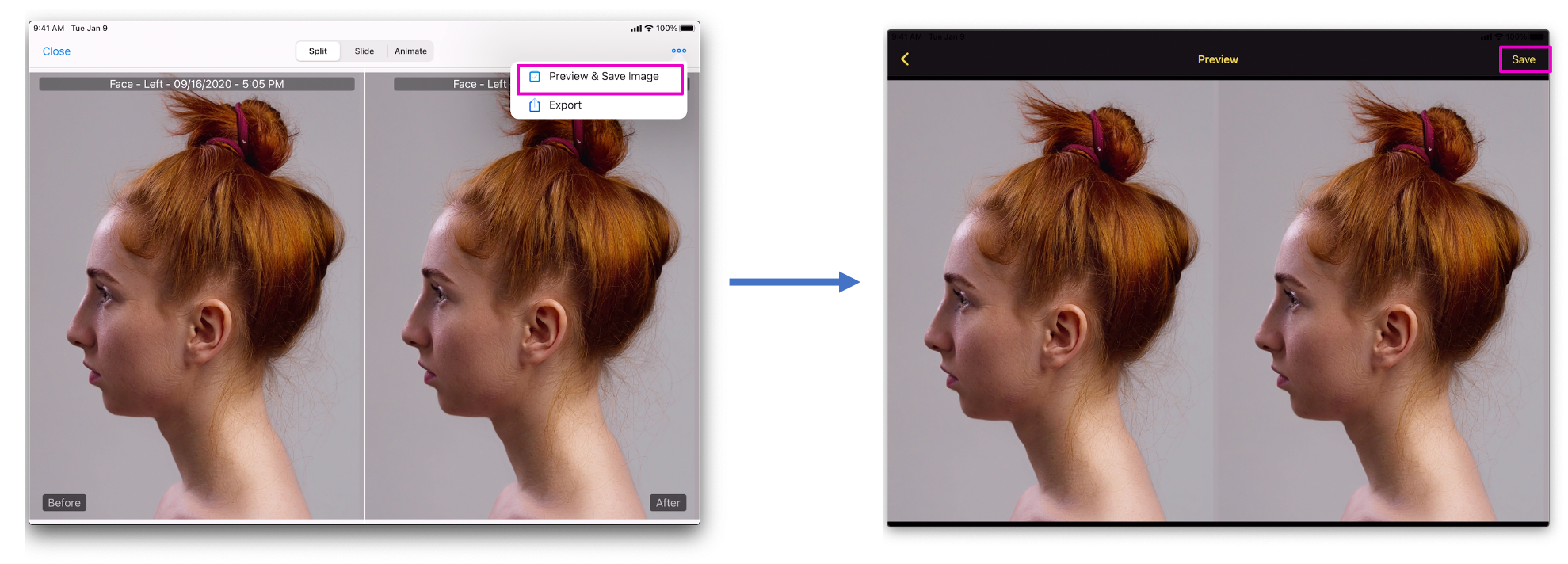This screenshot has height=564, width=1568.
Task: Tap the After label on the right photo
Action: [668, 503]
